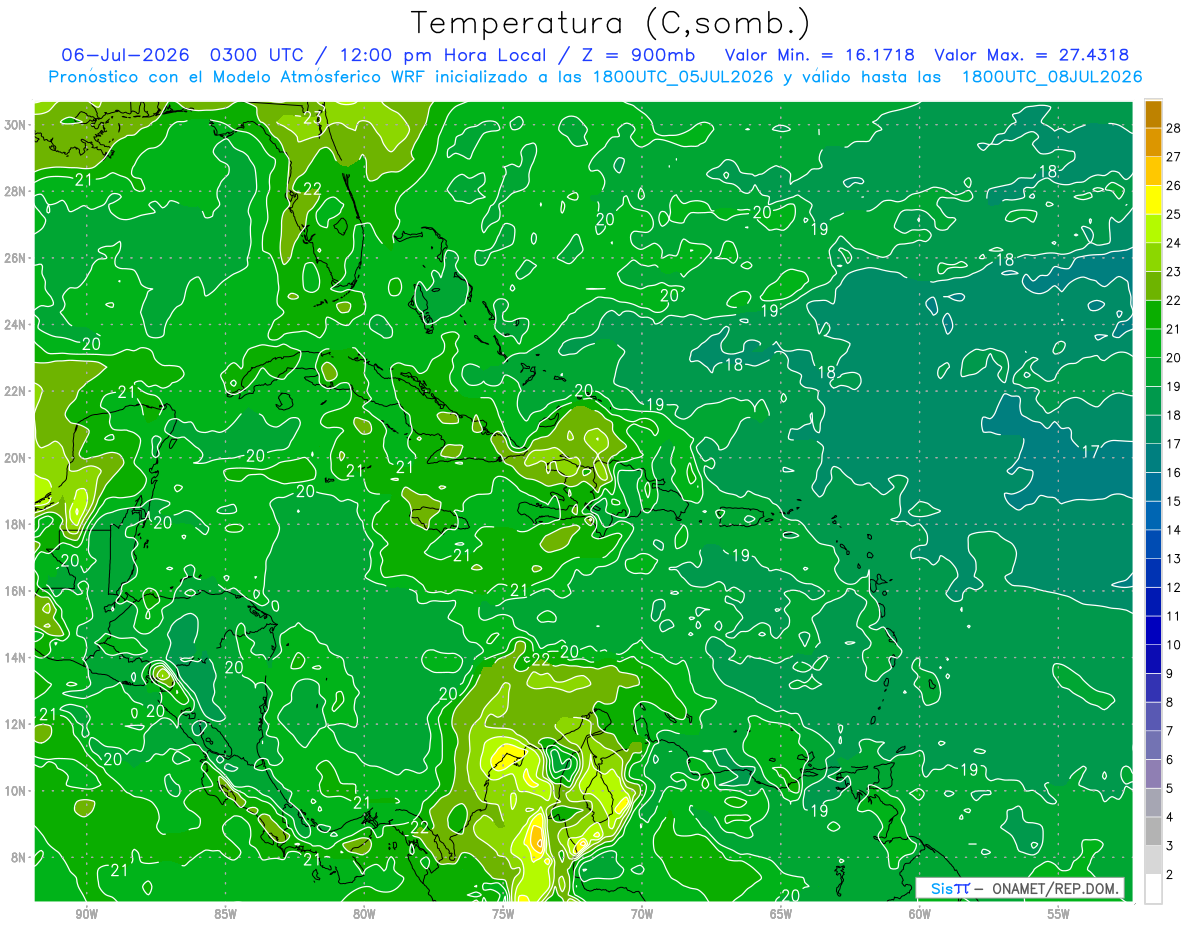Click the "75W" longitude axis label

pos(503,915)
